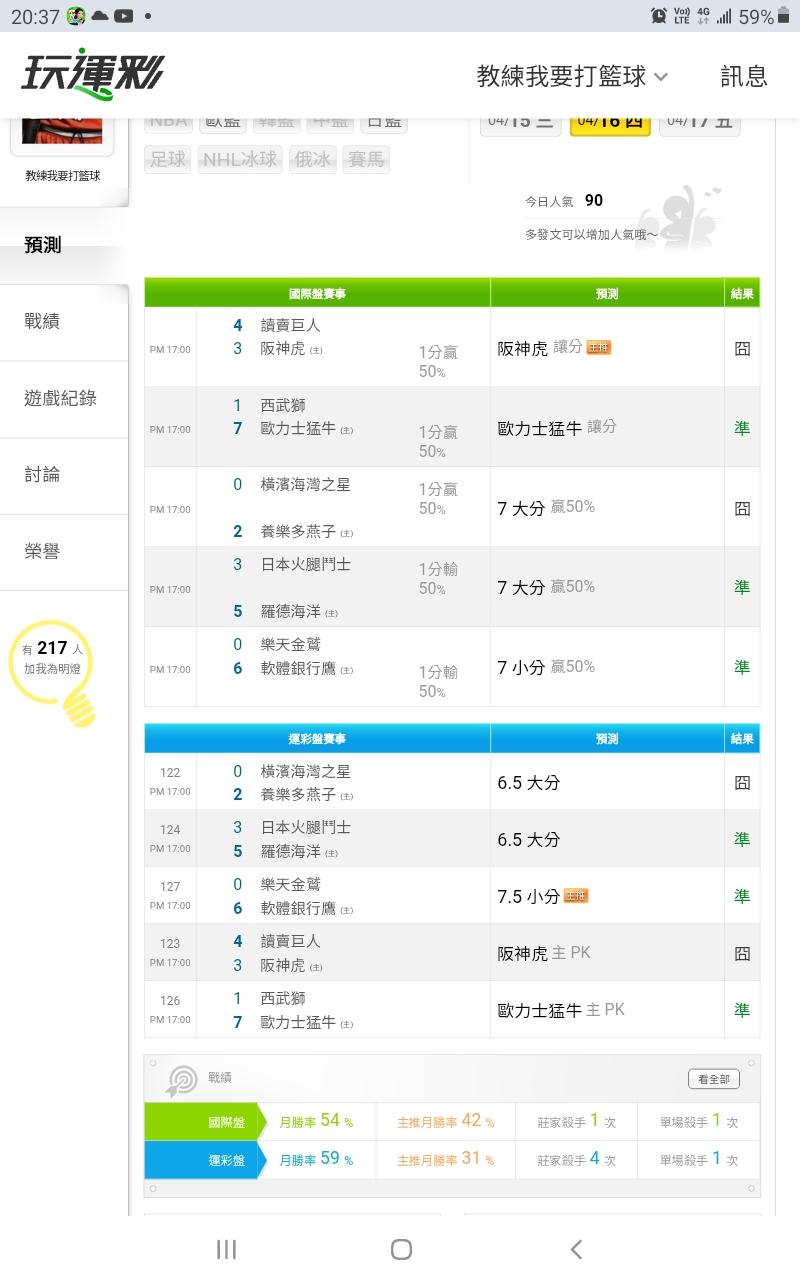Open the 遊戲紀錄 sidebar tab
This screenshot has width=800, height=1280.
tap(61, 398)
